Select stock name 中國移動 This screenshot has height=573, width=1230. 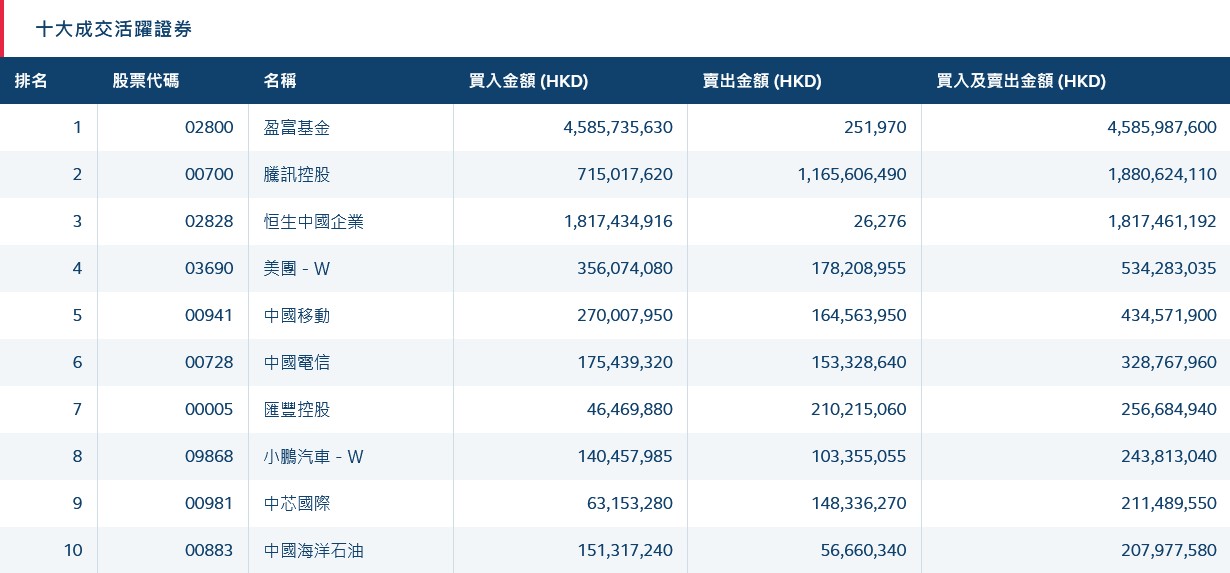pyautogui.click(x=297, y=315)
